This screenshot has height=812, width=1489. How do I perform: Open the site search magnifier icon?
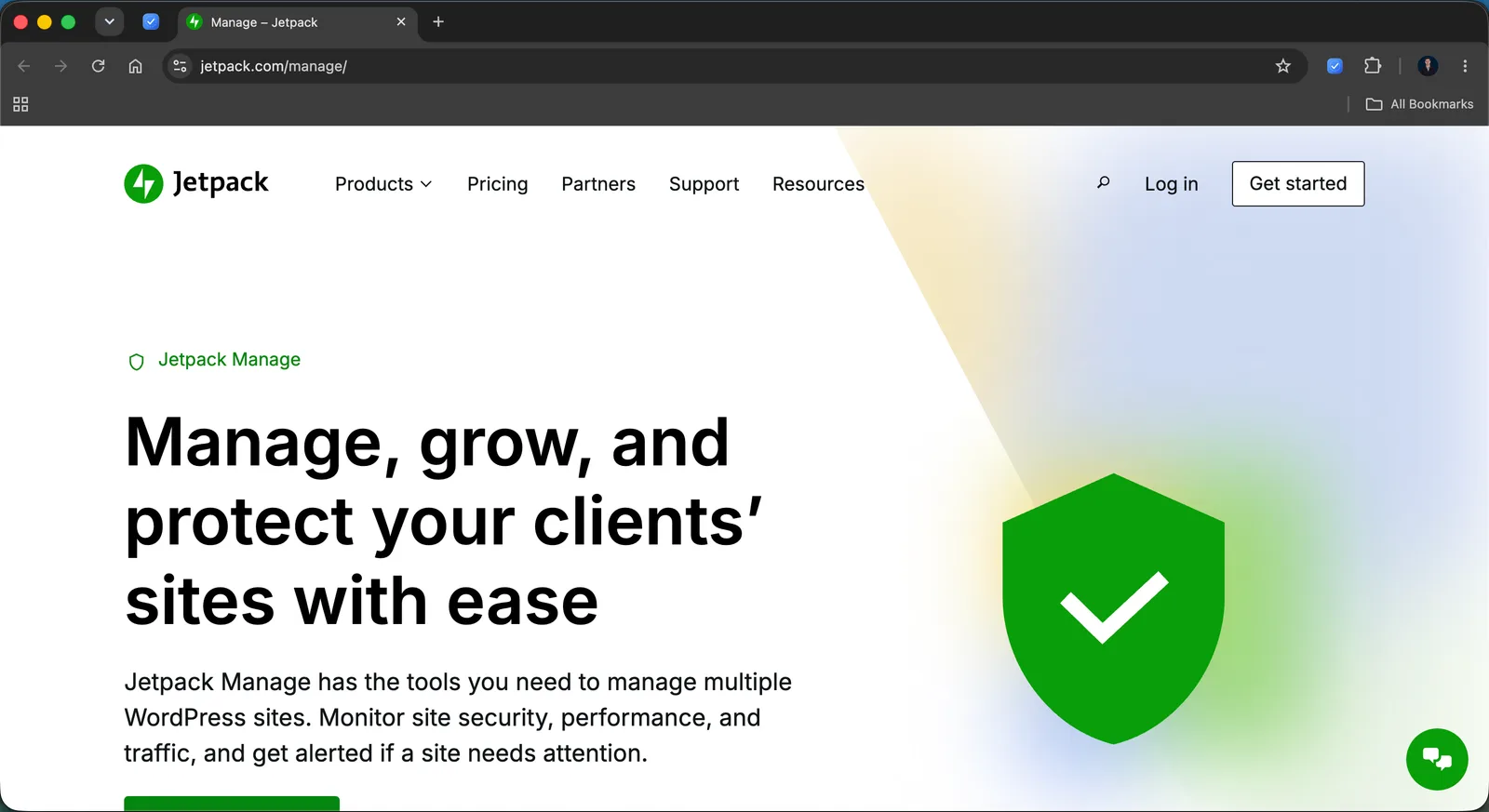pos(1103,183)
